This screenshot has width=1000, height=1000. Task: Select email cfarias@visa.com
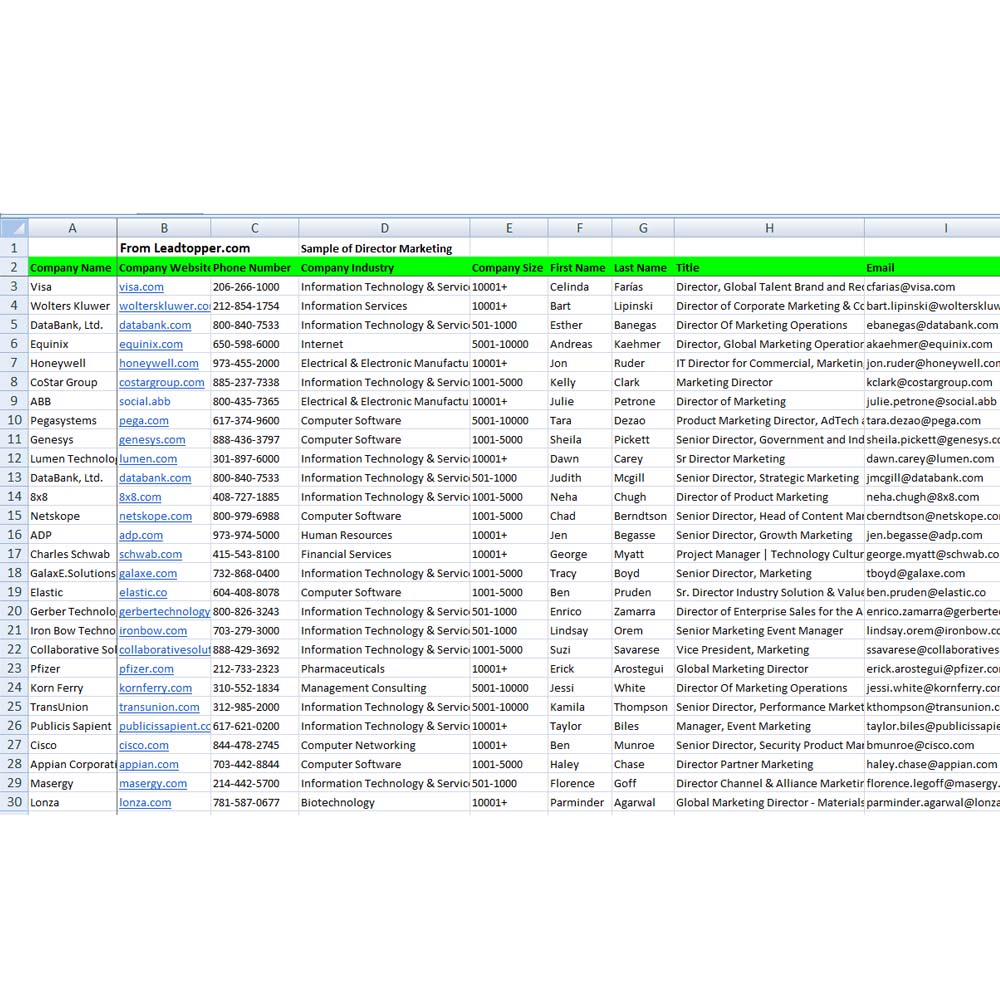pos(932,287)
